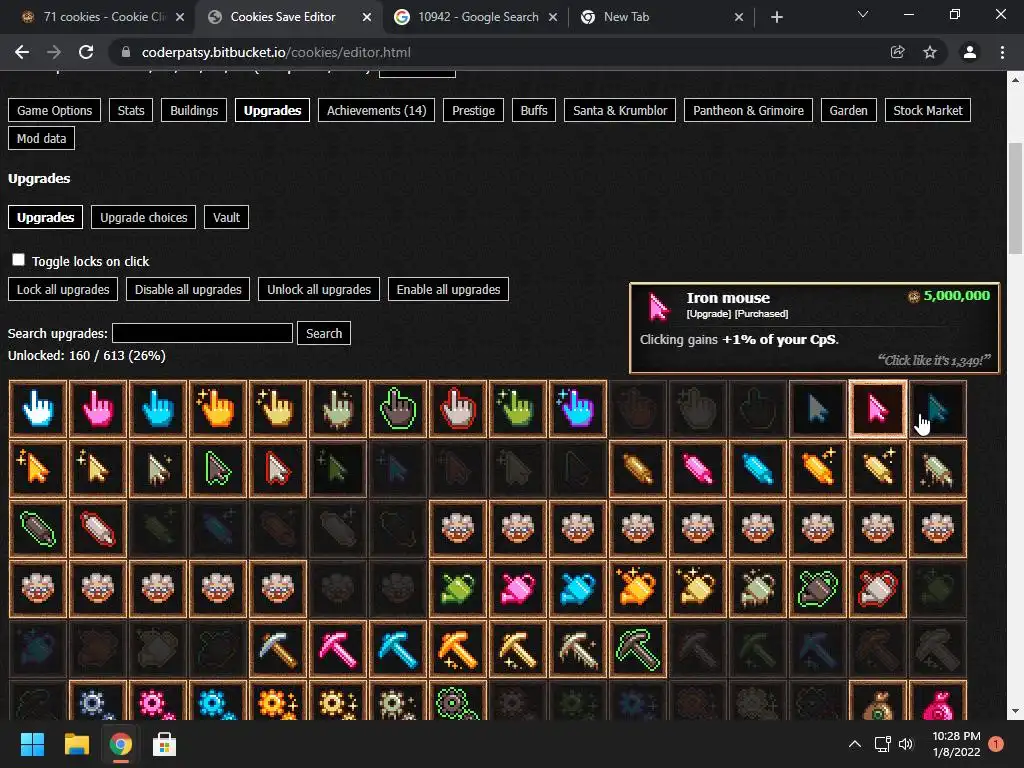1024x768 pixels.
Task: Open Chrome's three-dot menu
Action: pos(1002,52)
